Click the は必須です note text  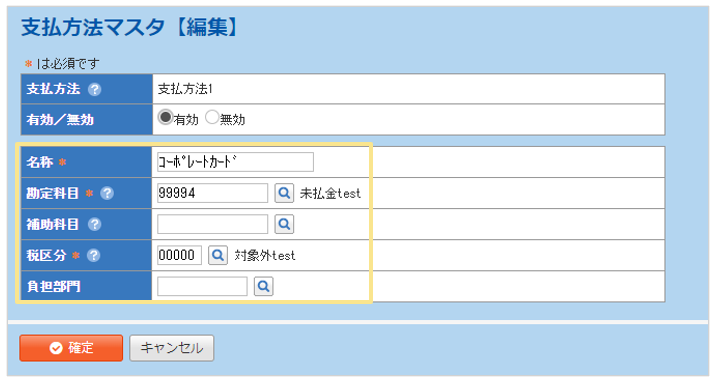click(x=68, y=64)
